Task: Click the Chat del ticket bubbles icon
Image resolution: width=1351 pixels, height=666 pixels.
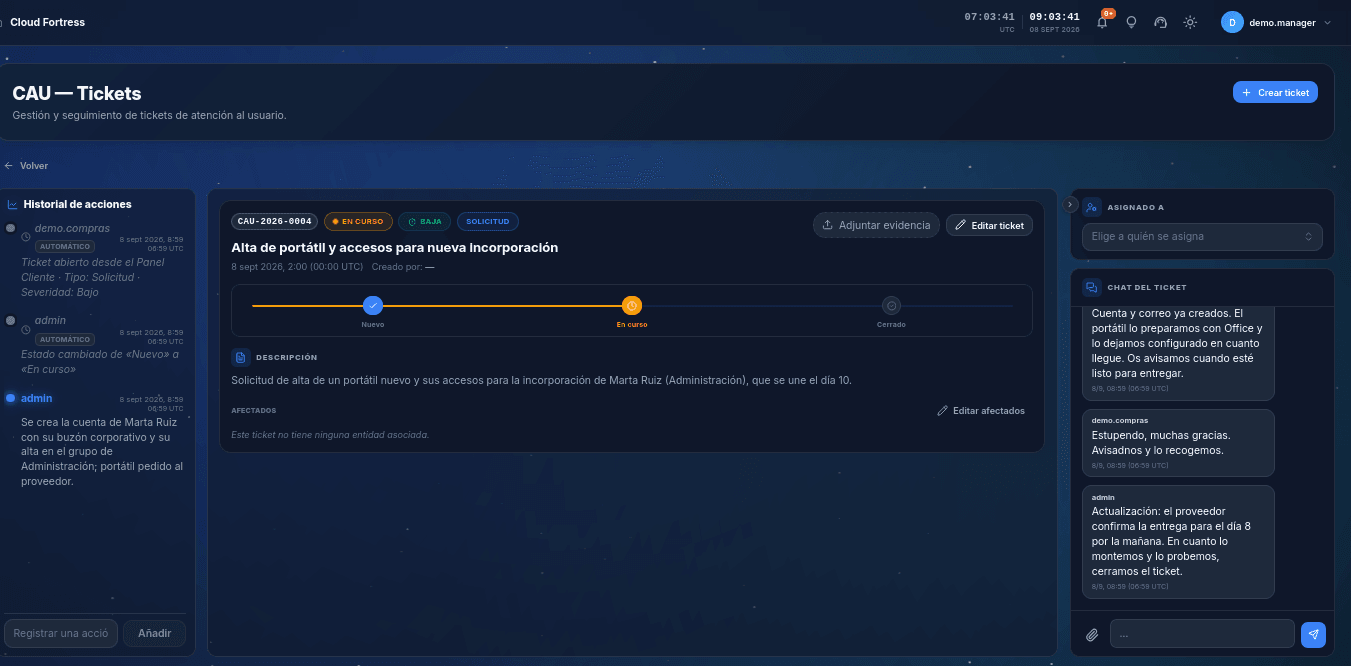Action: 1092,287
